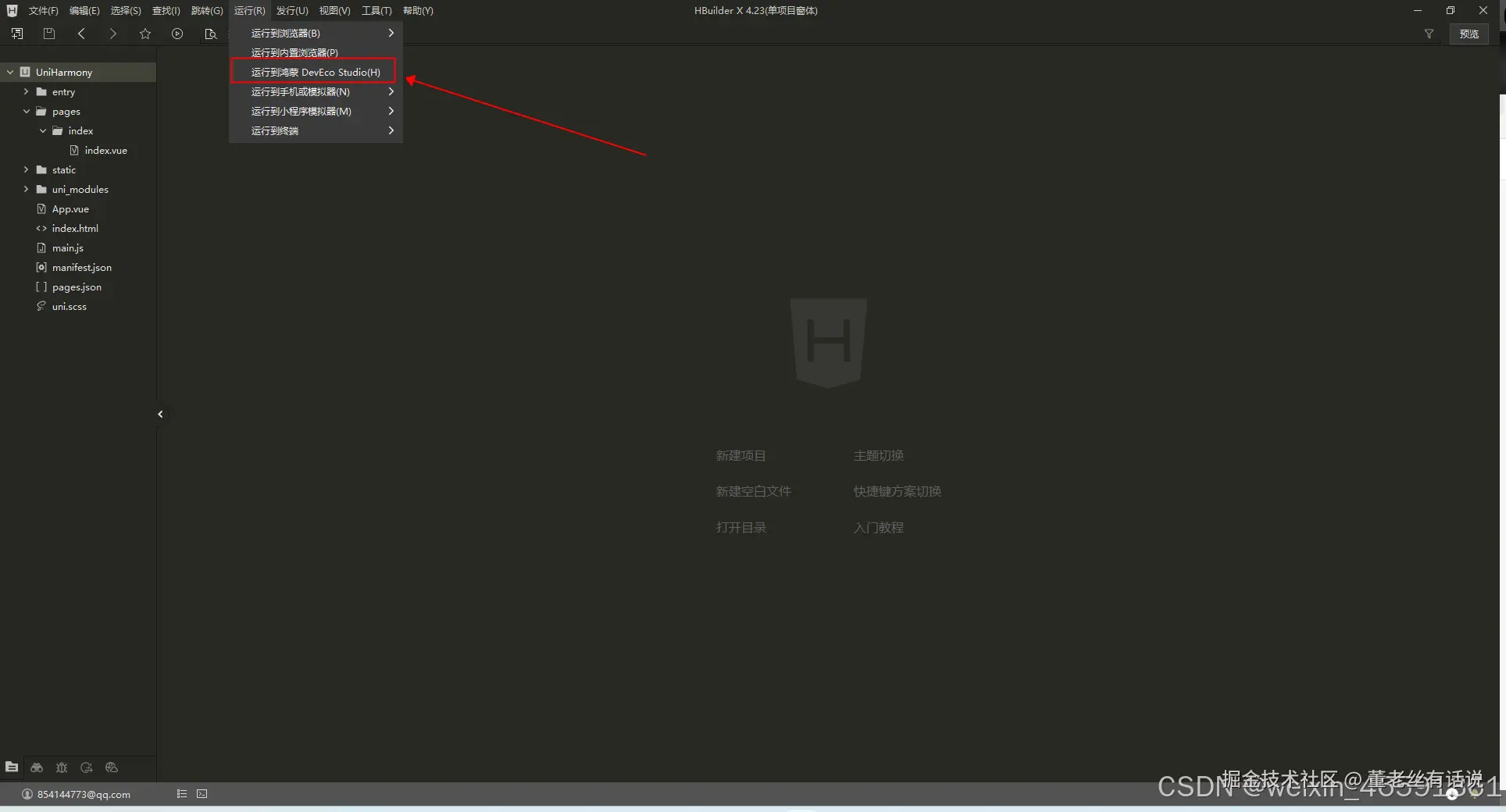Click the 新建空白文件 link
Image resolution: width=1506 pixels, height=812 pixels.
tap(753, 491)
